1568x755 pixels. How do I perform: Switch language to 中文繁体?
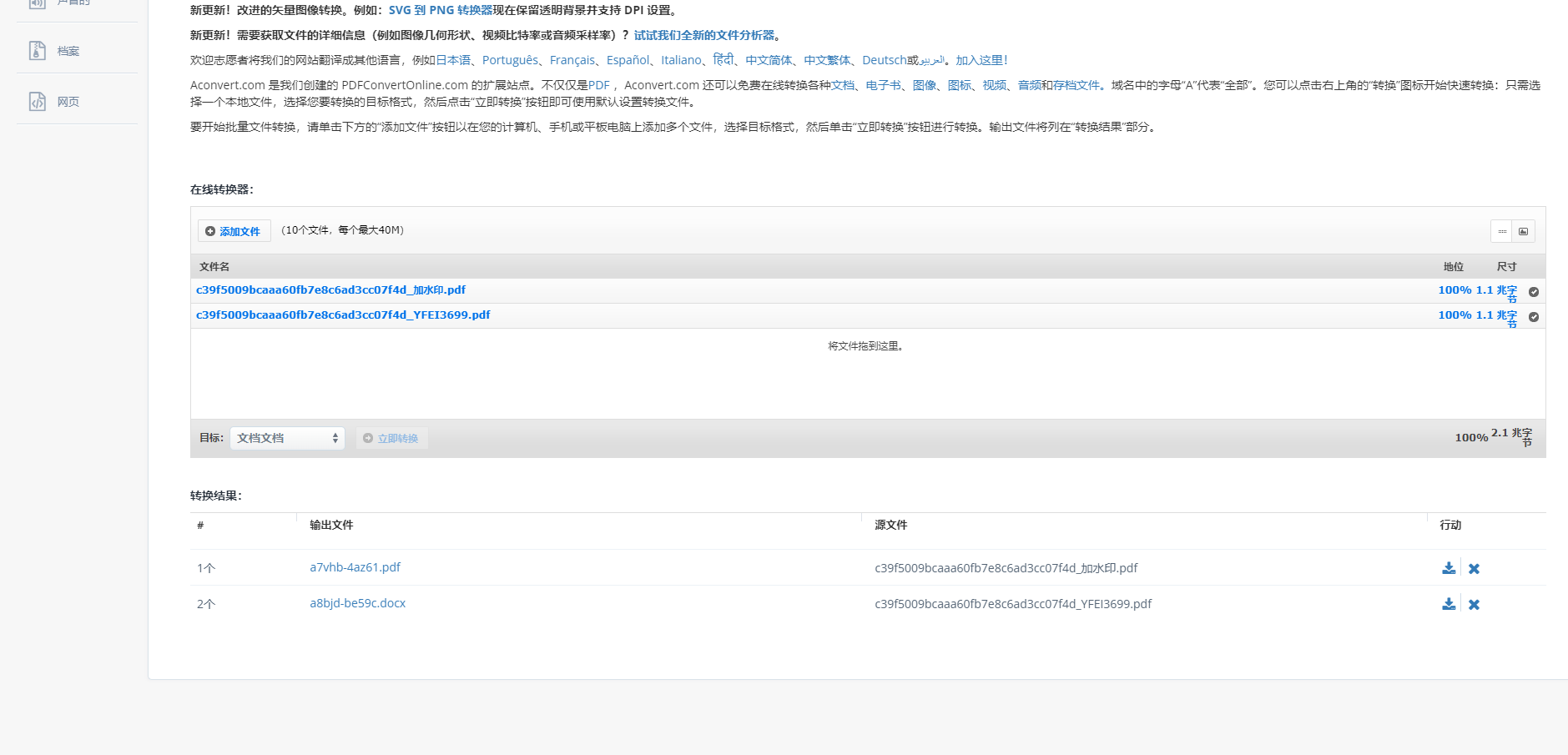pyautogui.click(x=827, y=60)
